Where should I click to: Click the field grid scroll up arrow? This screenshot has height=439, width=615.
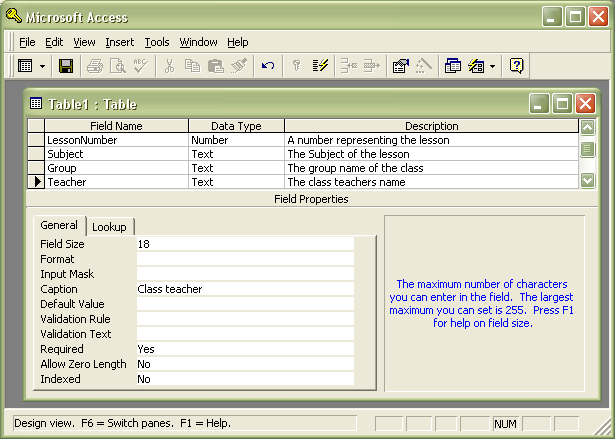coord(587,127)
